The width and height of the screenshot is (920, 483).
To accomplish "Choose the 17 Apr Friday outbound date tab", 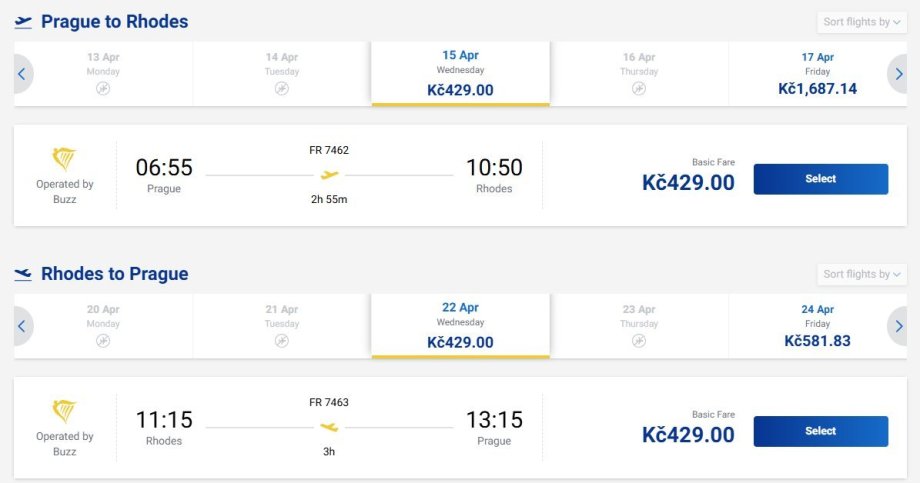I will click(817, 74).
